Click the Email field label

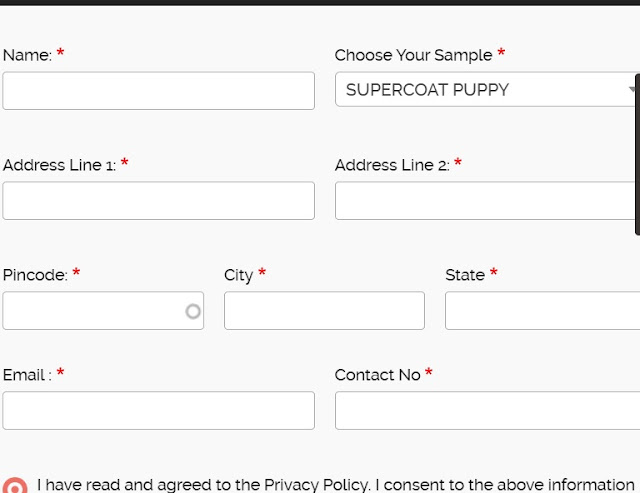point(27,375)
